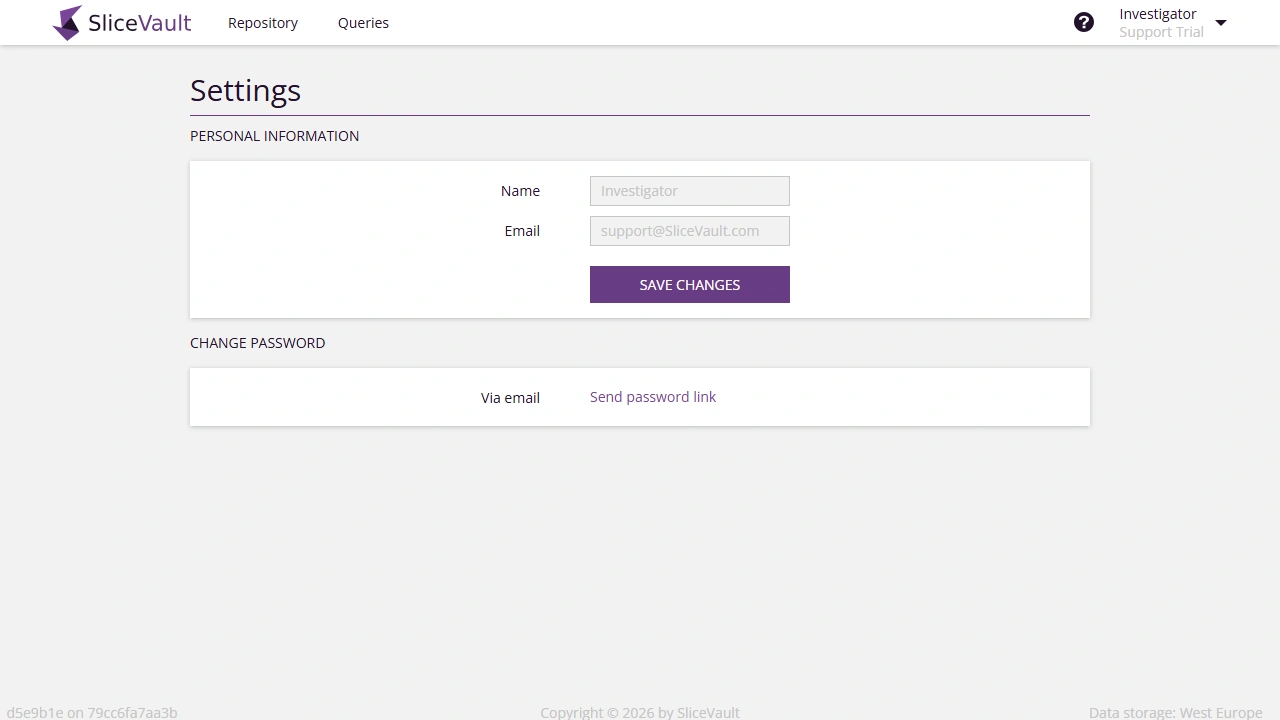Click the Support Trial label

coord(1161,31)
